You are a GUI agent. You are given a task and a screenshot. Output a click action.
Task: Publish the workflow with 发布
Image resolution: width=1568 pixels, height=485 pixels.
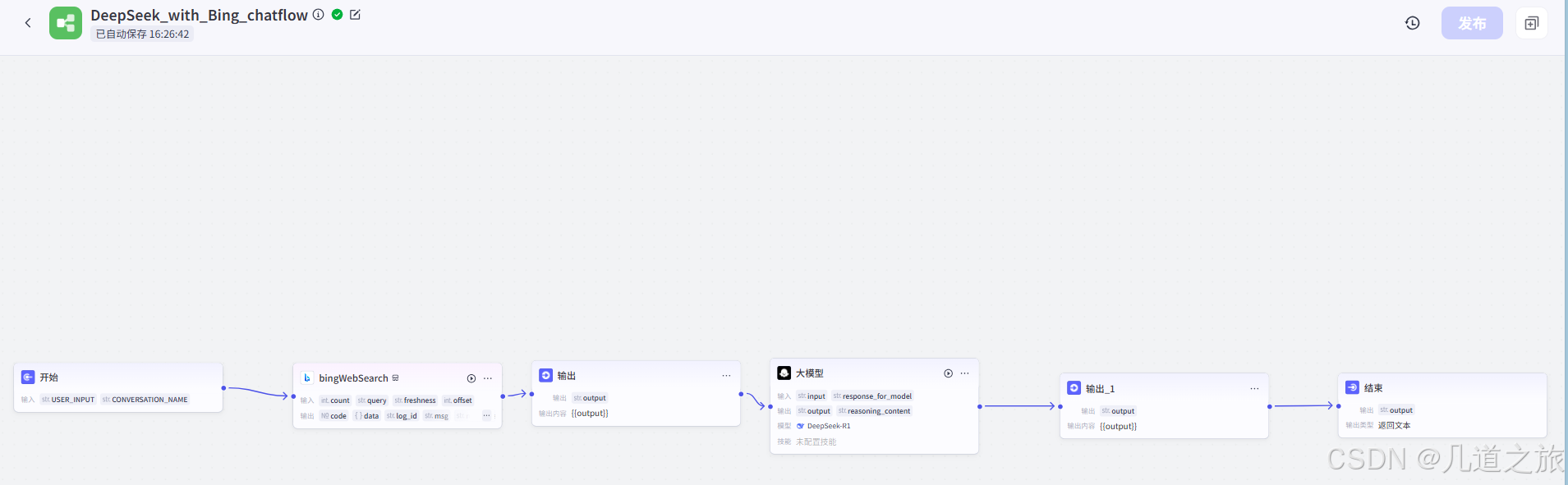click(x=1472, y=23)
